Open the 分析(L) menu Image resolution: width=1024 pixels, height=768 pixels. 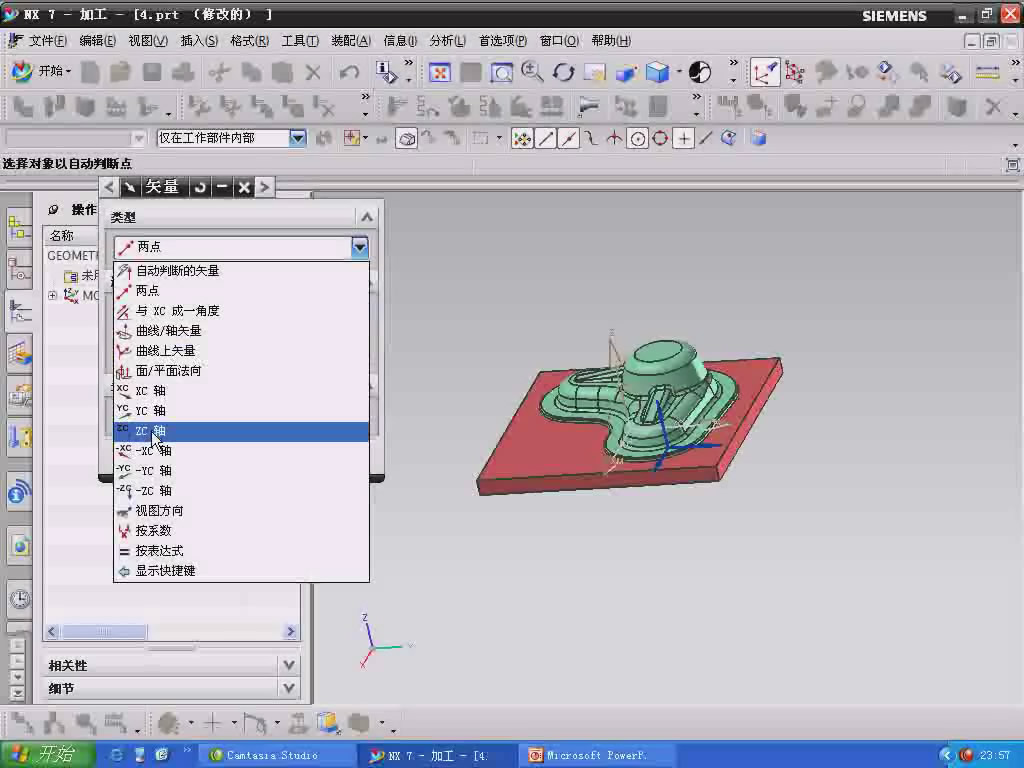pyautogui.click(x=447, y=40)
